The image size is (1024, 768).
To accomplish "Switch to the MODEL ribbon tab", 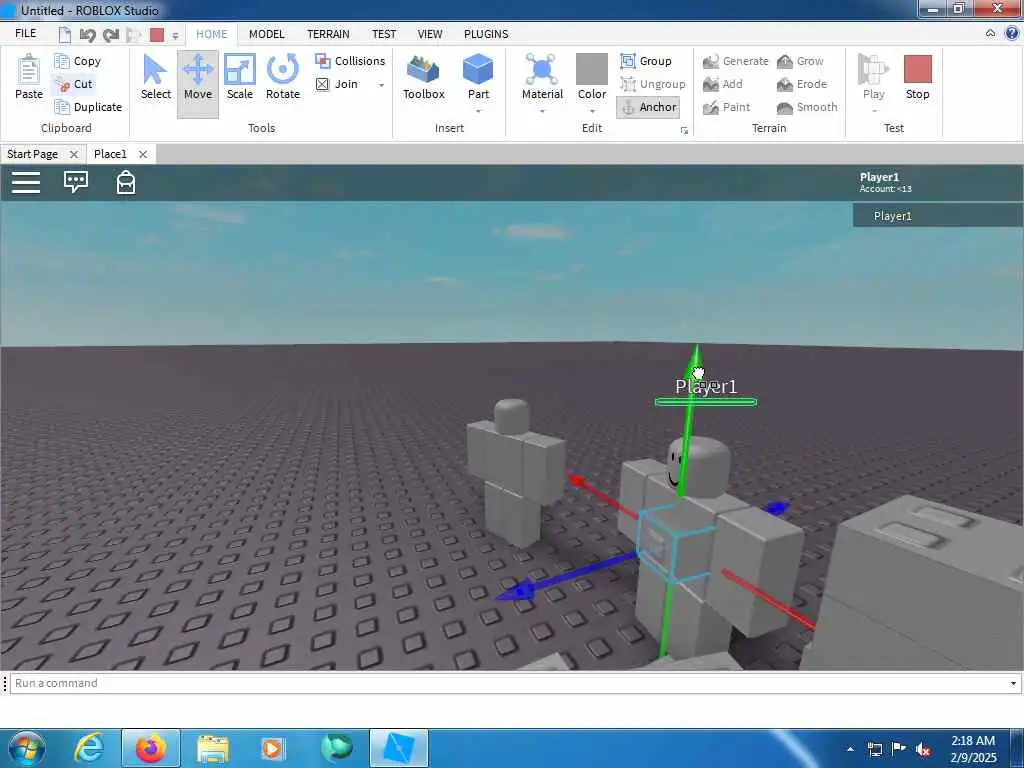I will tap(266, 34).
